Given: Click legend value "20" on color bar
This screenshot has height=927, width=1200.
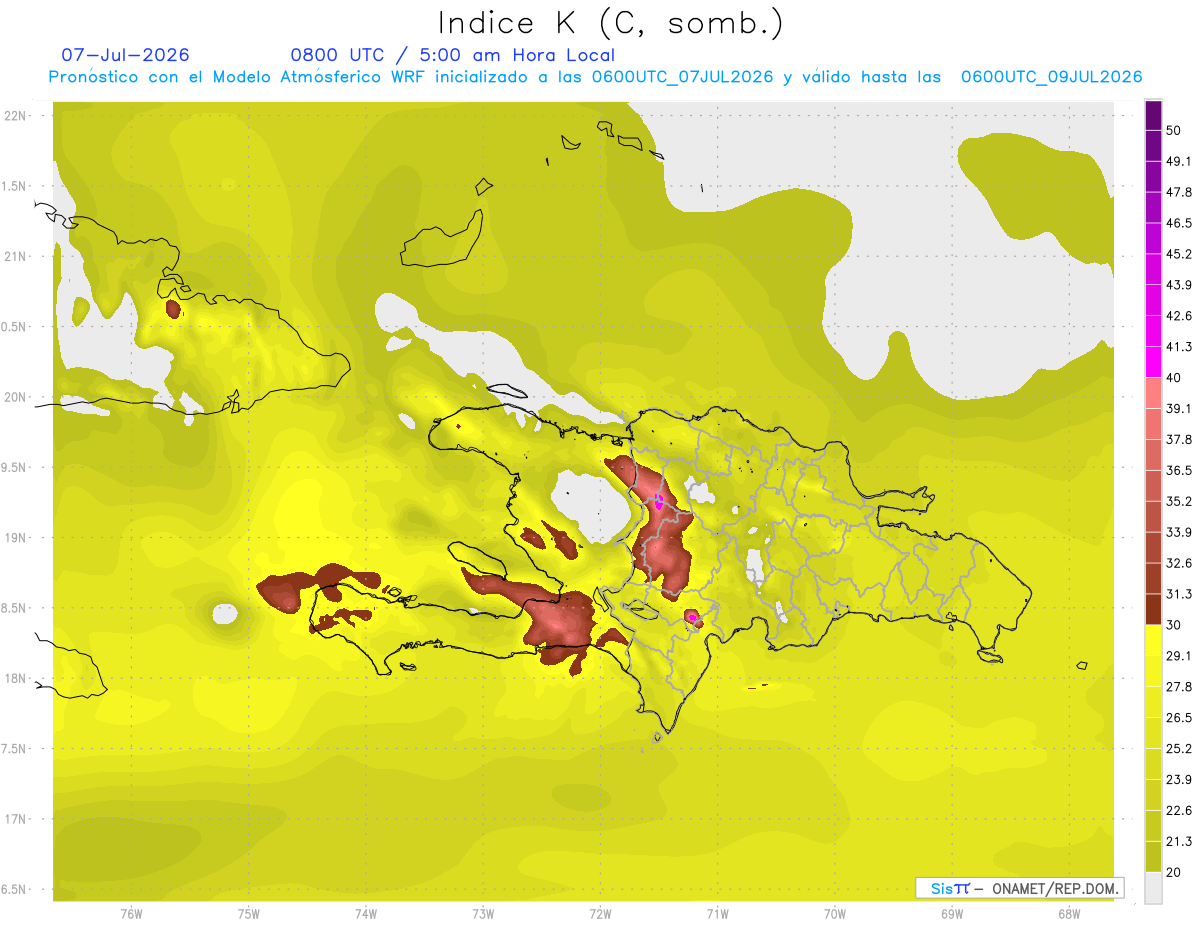Looking at the screenshot, I should click(x=1175, y=872).
